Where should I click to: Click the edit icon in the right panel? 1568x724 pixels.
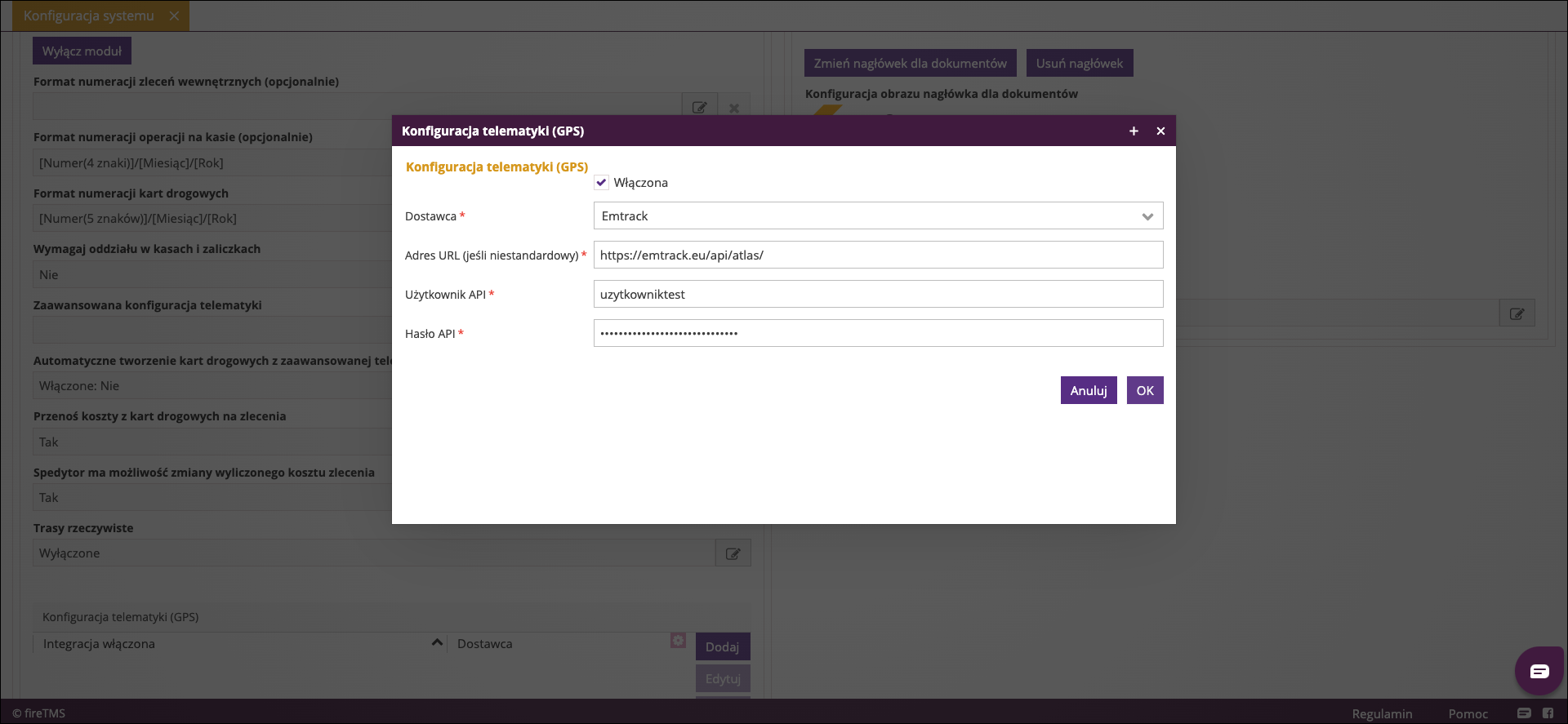coord(1517,313)
